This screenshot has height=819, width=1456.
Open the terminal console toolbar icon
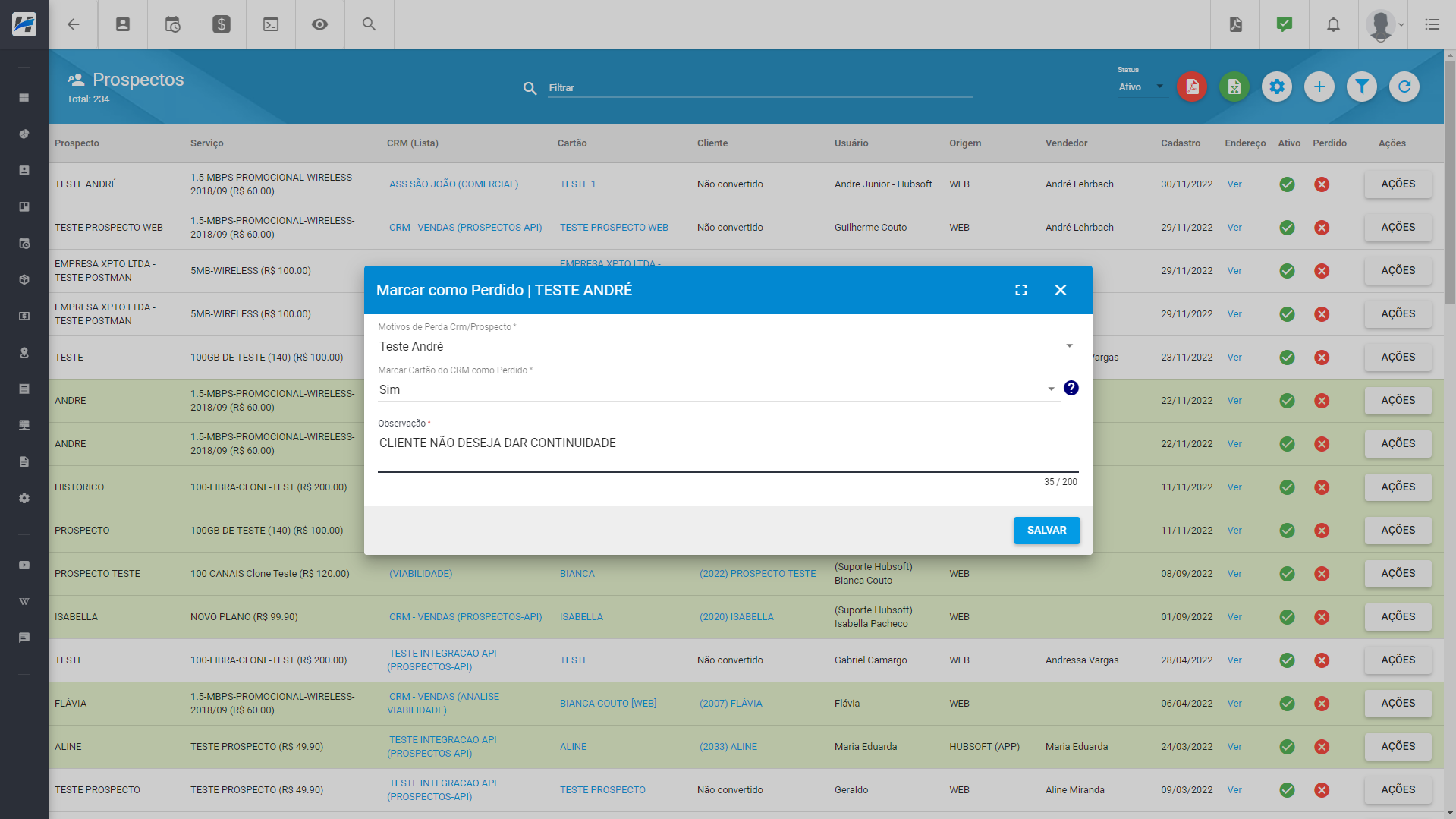click(271, 24)
